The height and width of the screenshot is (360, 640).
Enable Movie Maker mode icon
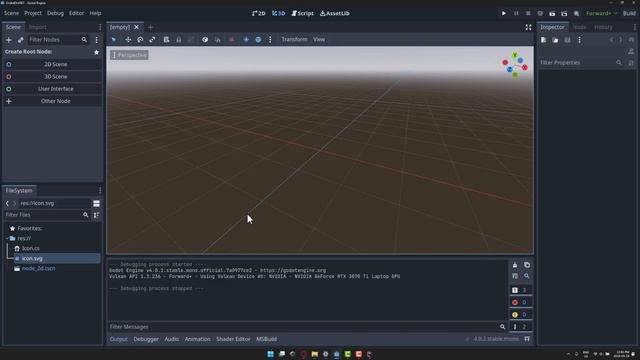point(576,13)
